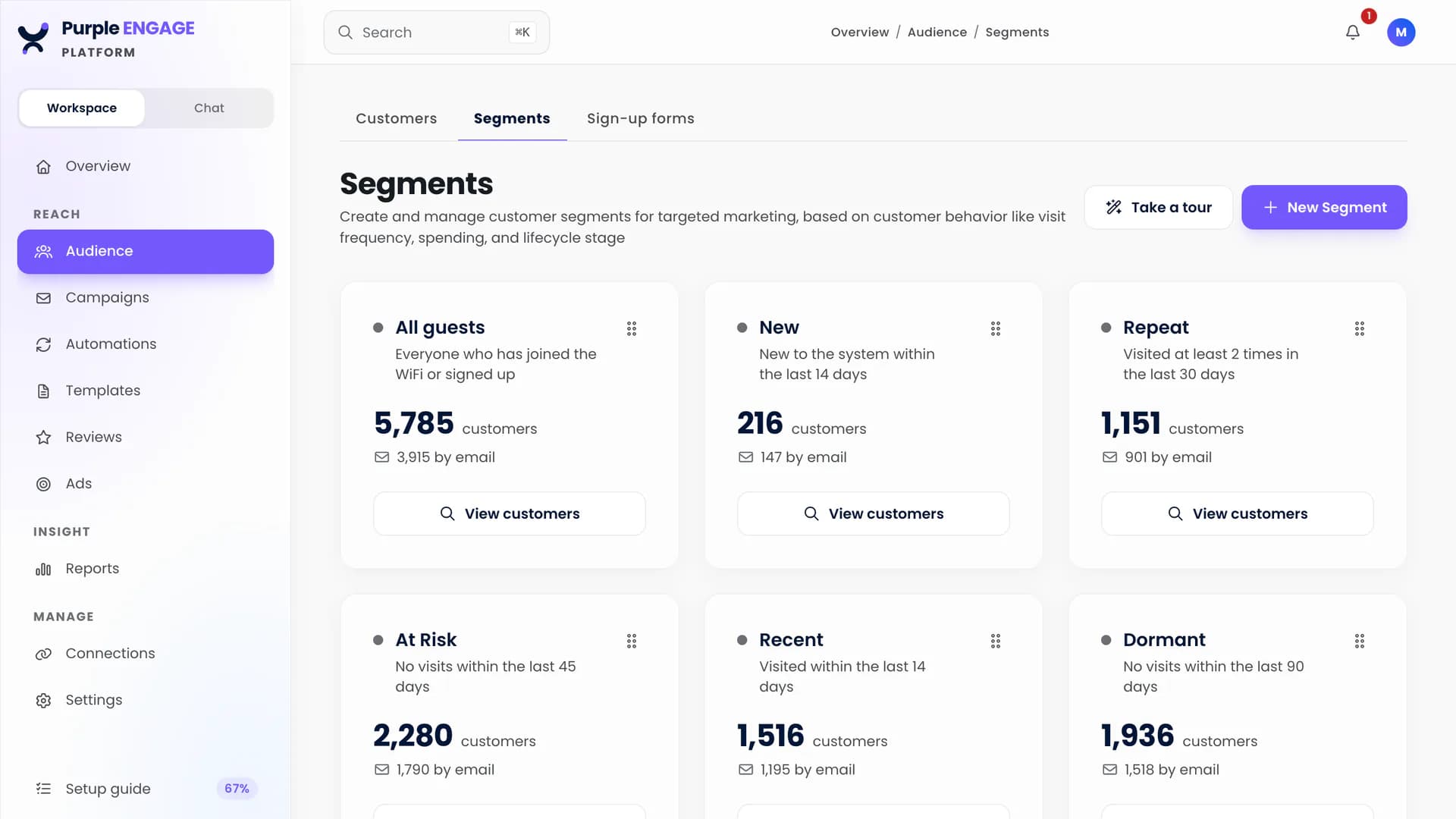
Task: Open options menu for At Risk segment
Action: (x=631, y=641)
